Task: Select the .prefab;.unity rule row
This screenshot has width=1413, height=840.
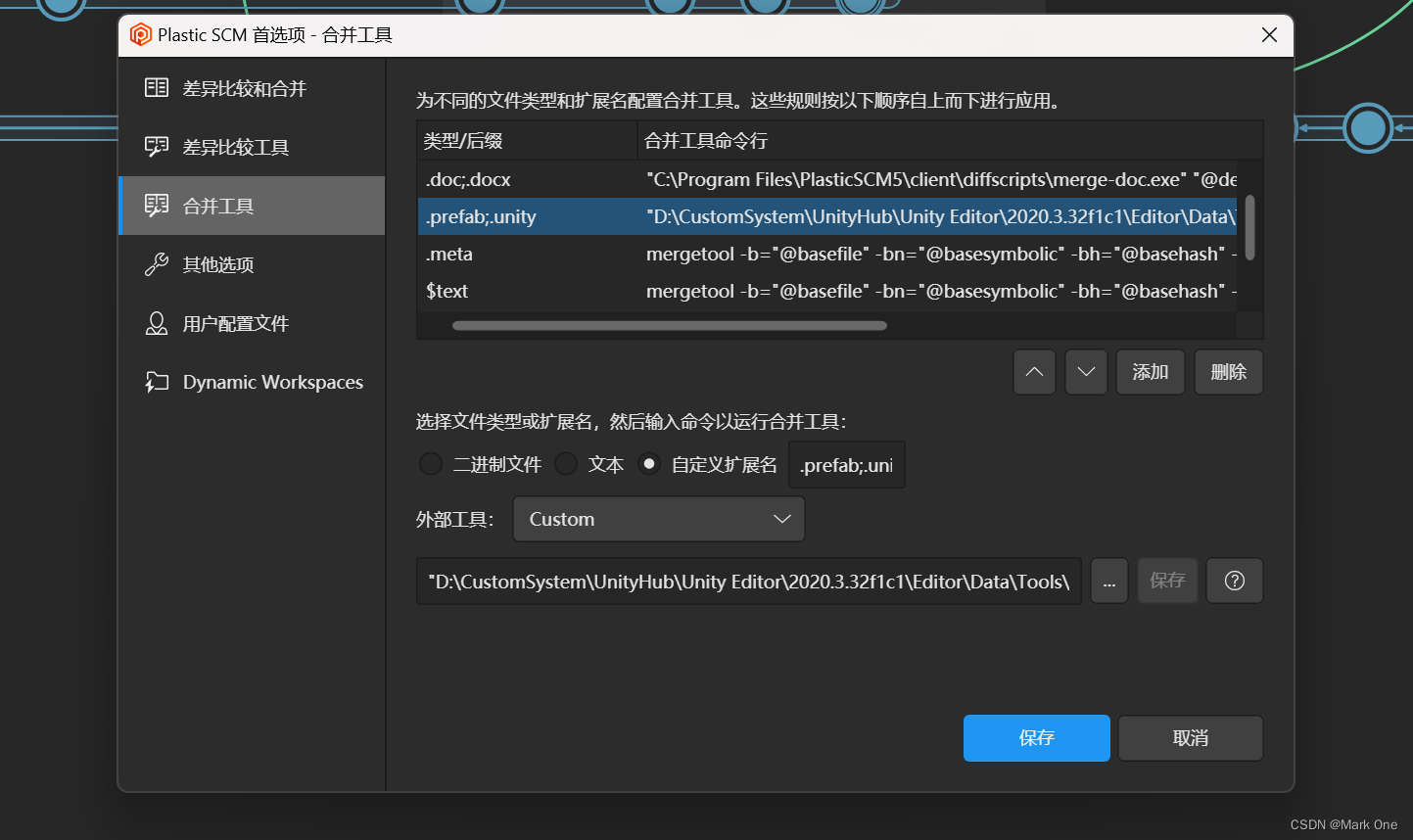Action: point(826,216)
